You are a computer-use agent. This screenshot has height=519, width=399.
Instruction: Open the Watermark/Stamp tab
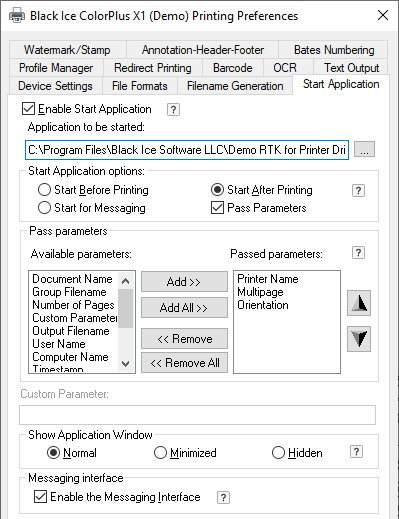[67, 50]
